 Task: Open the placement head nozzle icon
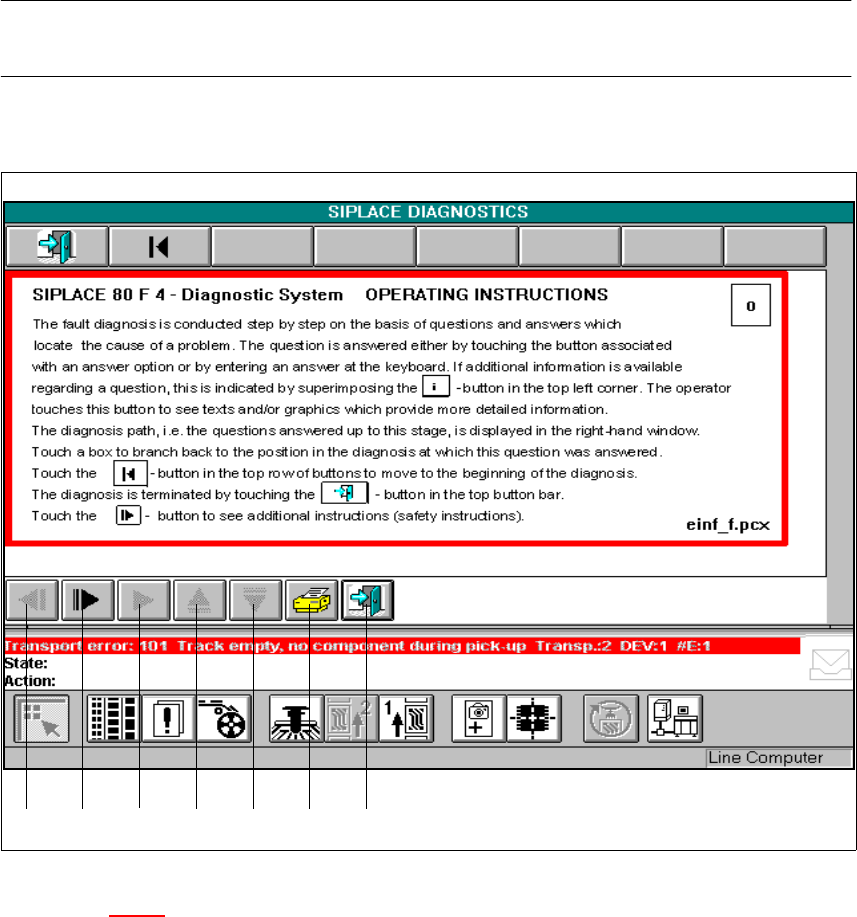click(296, 719)
